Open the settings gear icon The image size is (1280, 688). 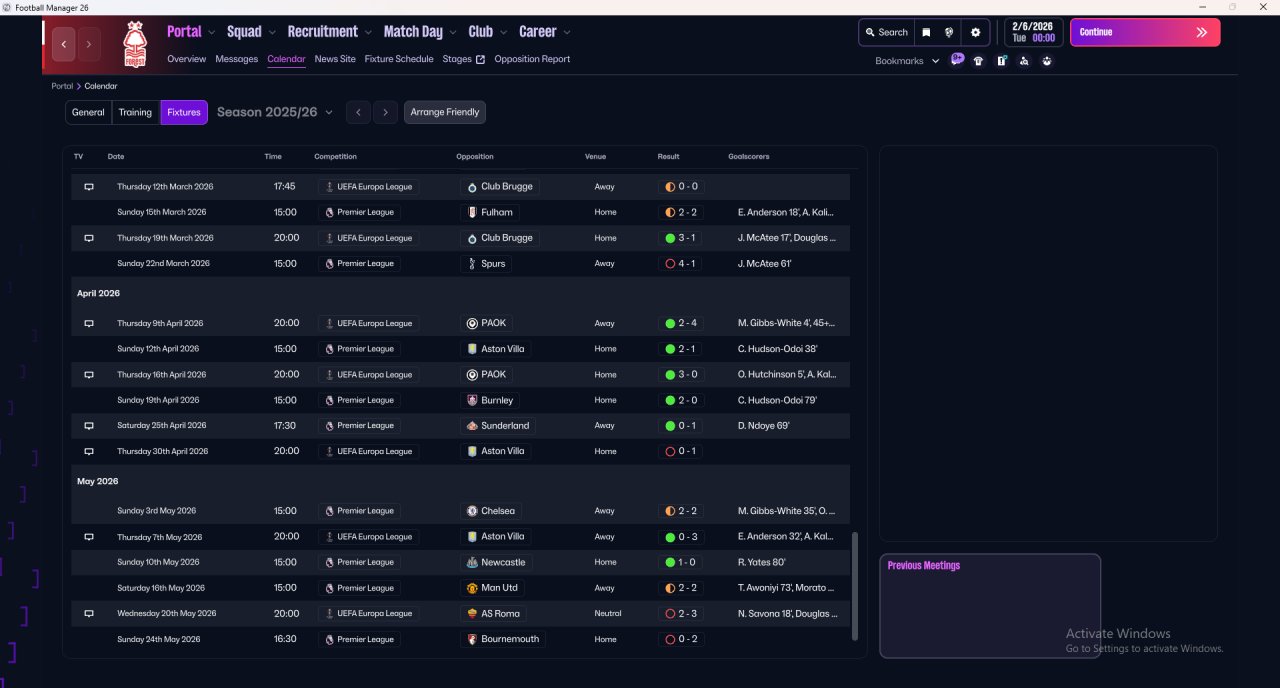[976, 32]
